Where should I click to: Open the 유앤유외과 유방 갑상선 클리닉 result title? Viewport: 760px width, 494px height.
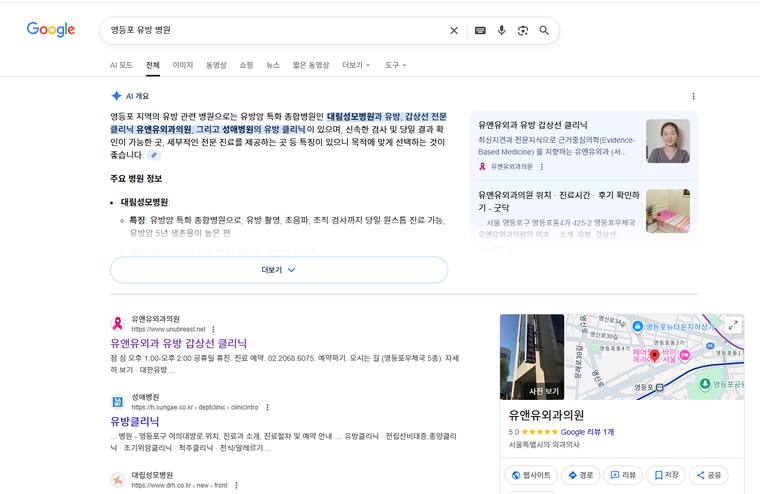pyautogui.click(x=178, y=343)
